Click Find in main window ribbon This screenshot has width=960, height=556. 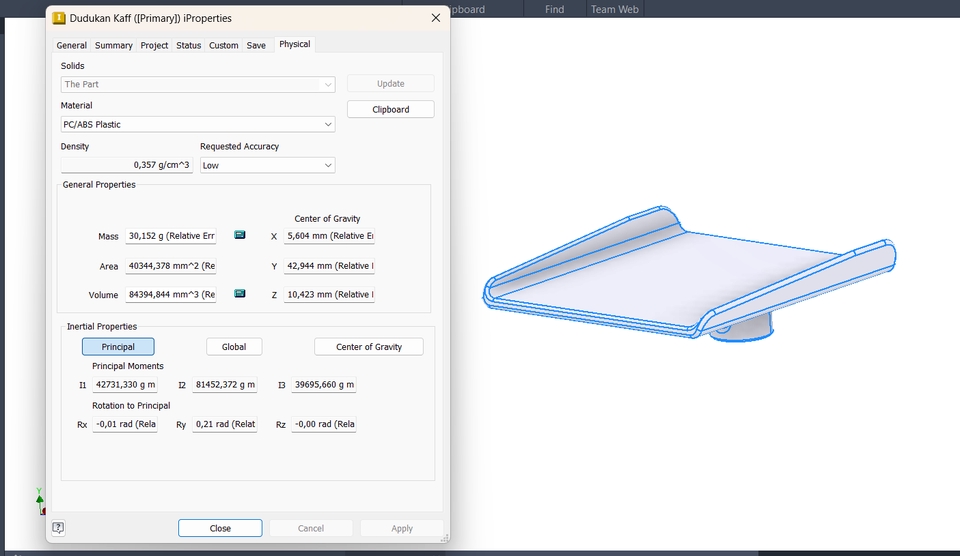tap(555, 9)
